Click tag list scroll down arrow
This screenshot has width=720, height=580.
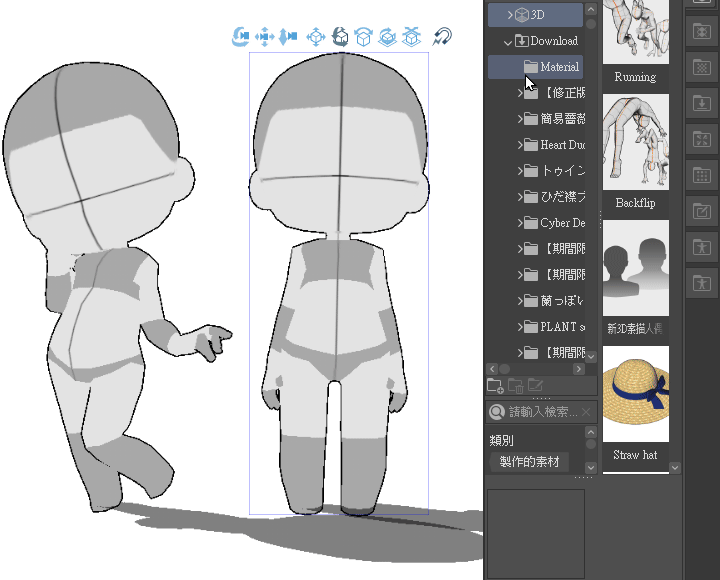(591, 467)
